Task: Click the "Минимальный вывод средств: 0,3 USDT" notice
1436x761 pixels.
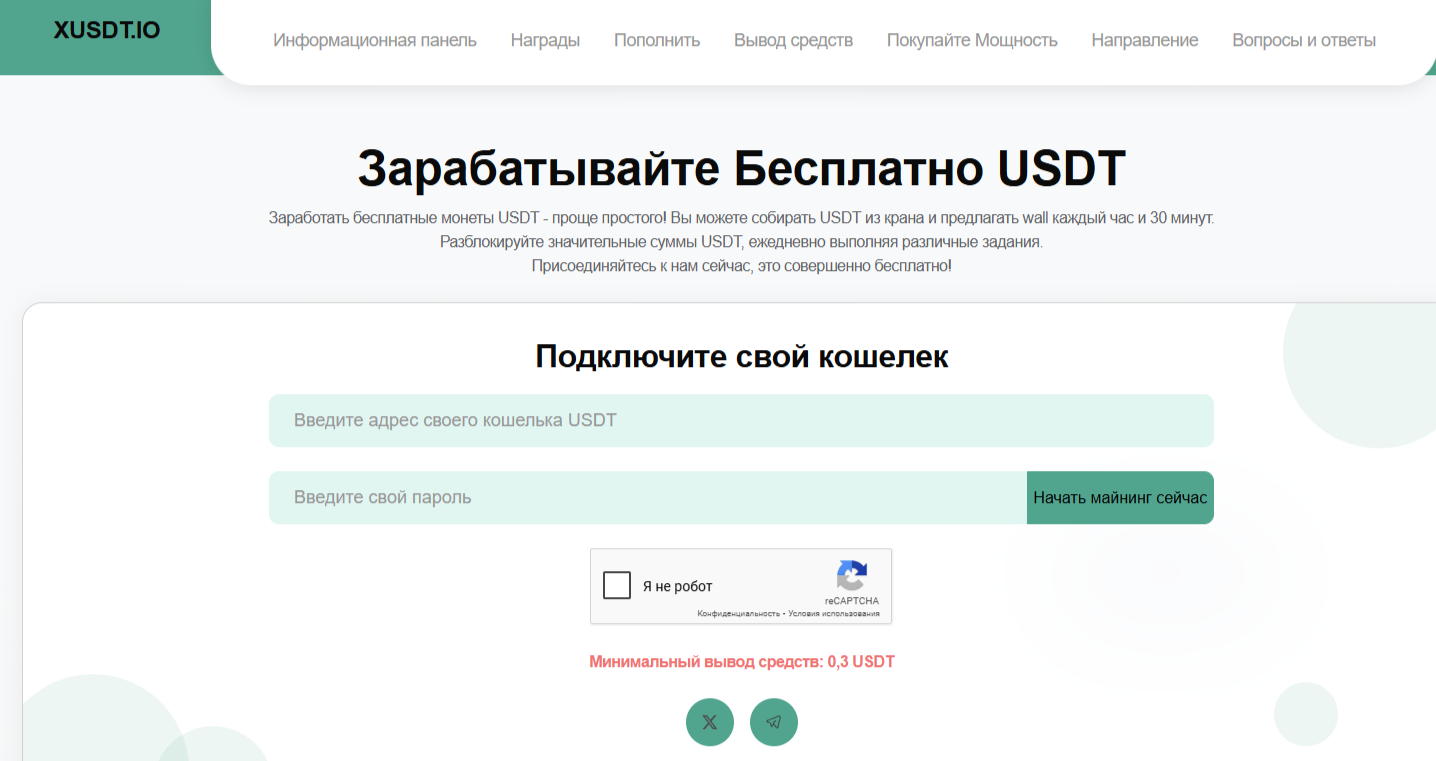Action: click(742, 662)
